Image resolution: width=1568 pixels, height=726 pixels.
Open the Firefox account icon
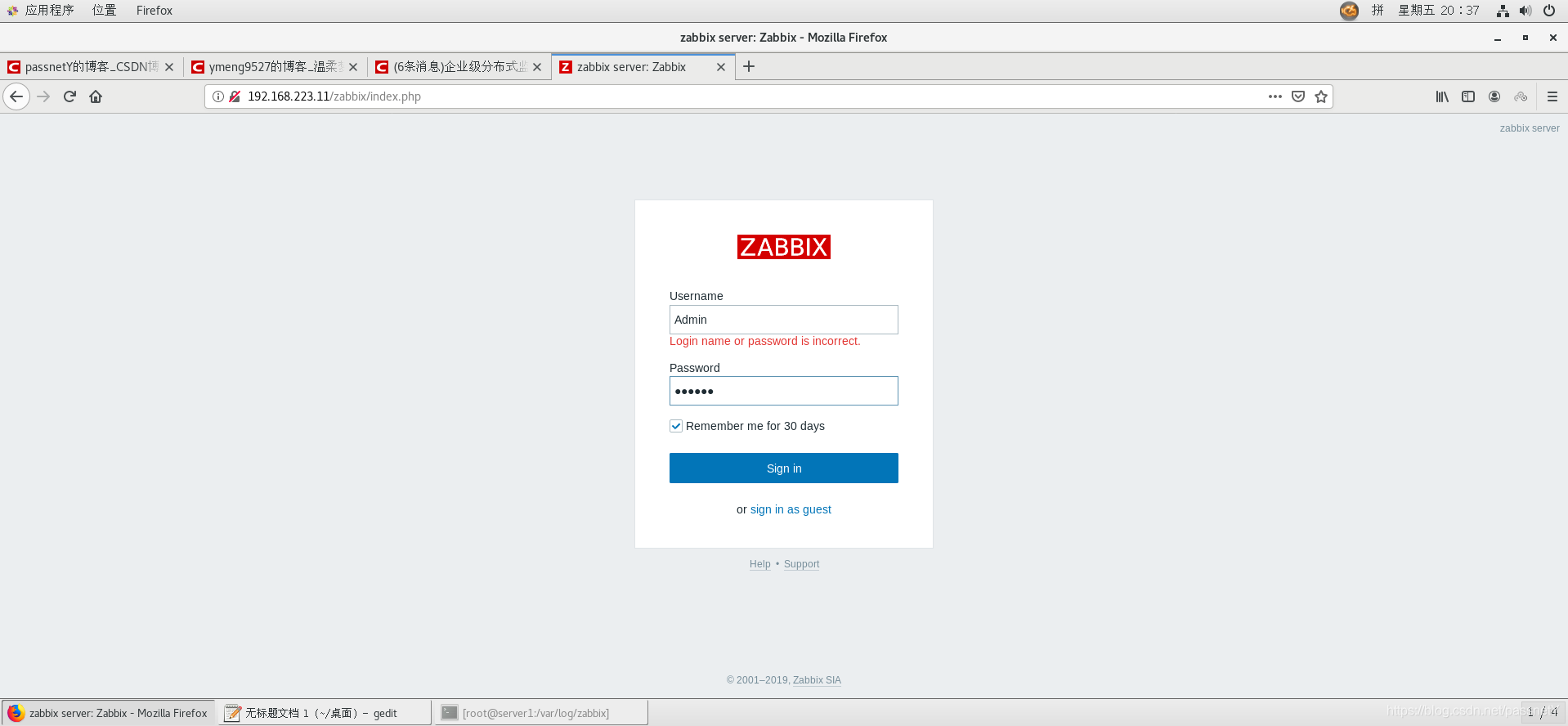click(1494, 96)
